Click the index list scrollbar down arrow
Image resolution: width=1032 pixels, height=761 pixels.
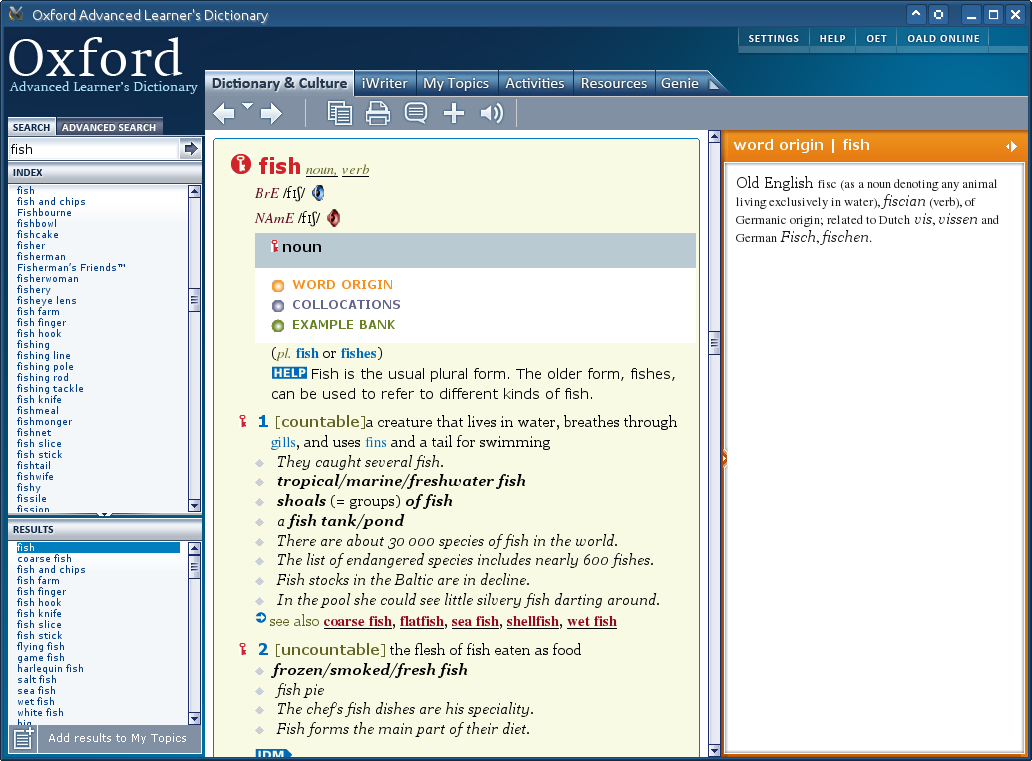[194, 506]
